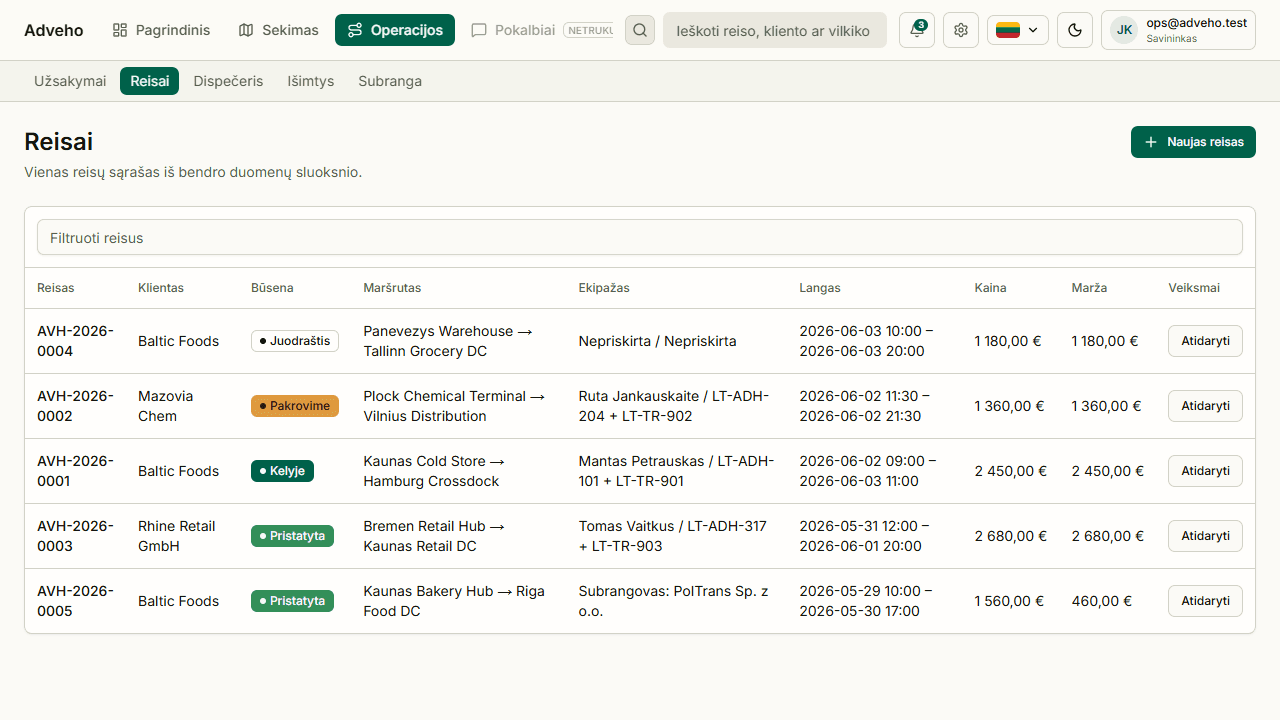1280x720 pixels.
Task: Open trip AVH-2026-0002 with Atidaryti
Action: point(1205,406)
